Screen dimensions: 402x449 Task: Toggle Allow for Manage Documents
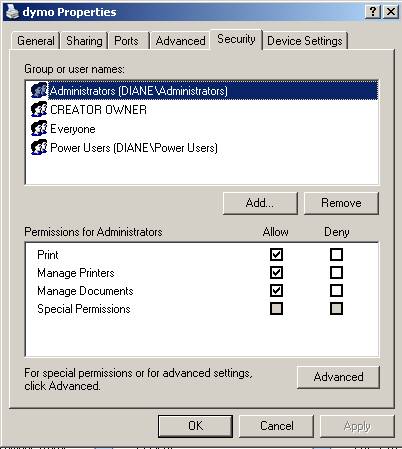click(276, 291)
